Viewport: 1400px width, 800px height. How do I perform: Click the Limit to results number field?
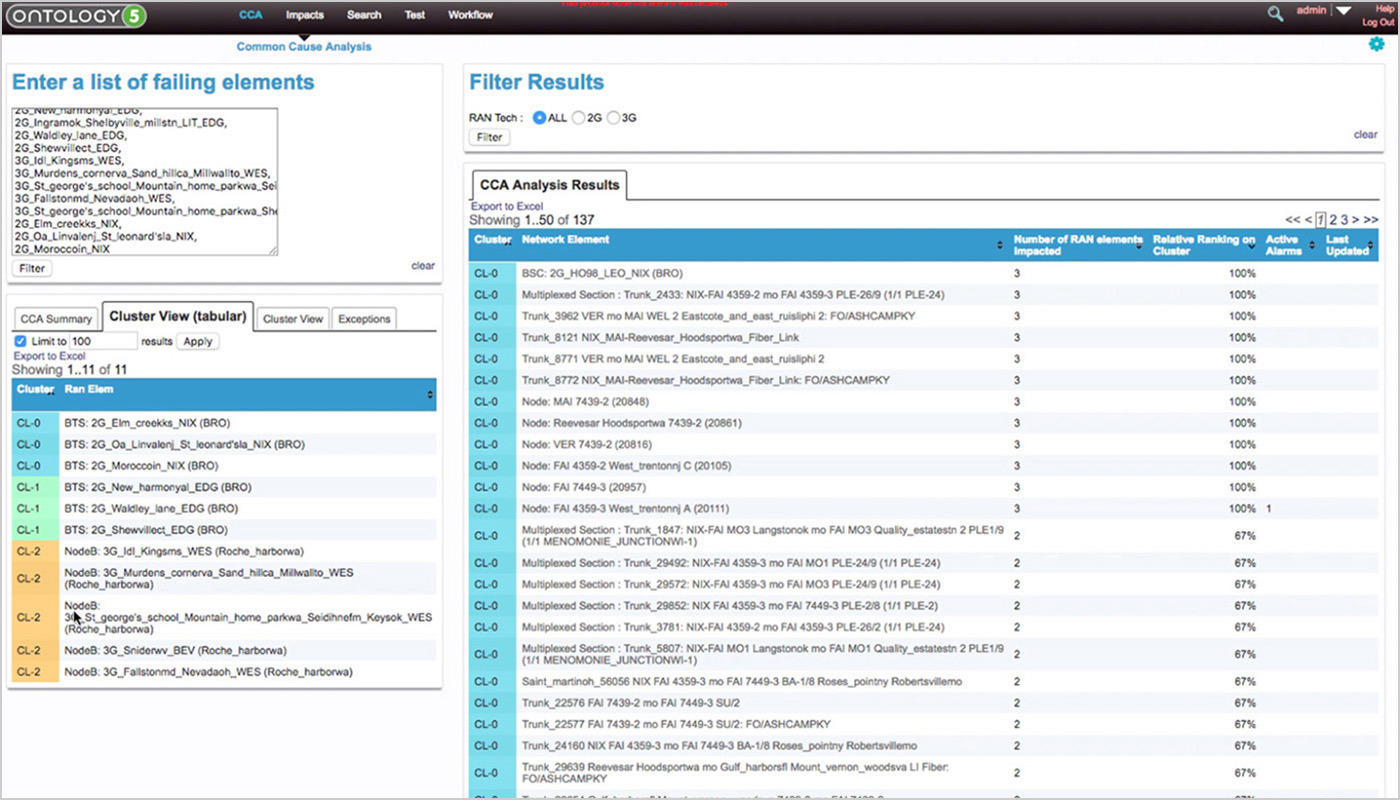[103, 341]
